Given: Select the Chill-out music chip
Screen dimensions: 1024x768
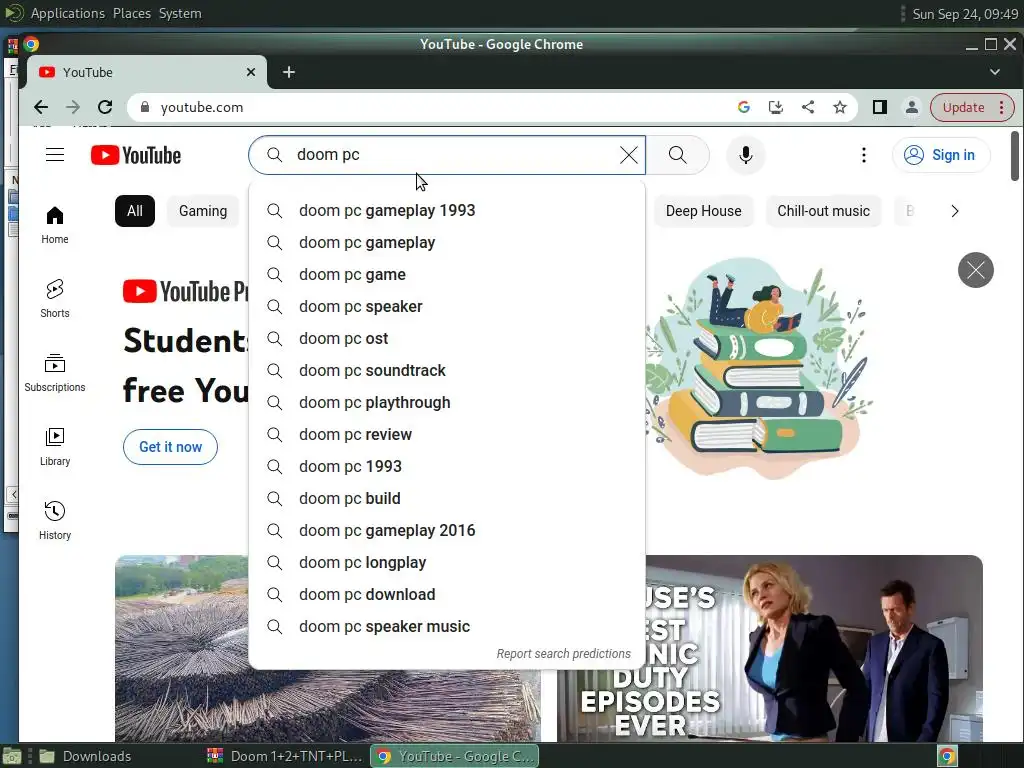Looking at the screenshot, I should 824,211.
